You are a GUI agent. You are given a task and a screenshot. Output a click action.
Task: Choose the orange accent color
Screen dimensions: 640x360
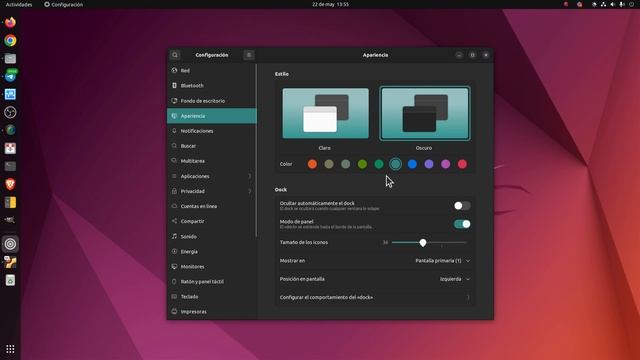tap(312, 164)
